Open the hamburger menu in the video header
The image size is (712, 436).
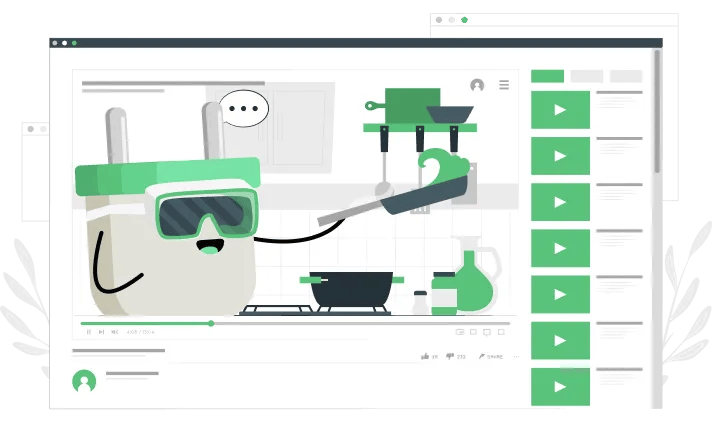point(504,84)
